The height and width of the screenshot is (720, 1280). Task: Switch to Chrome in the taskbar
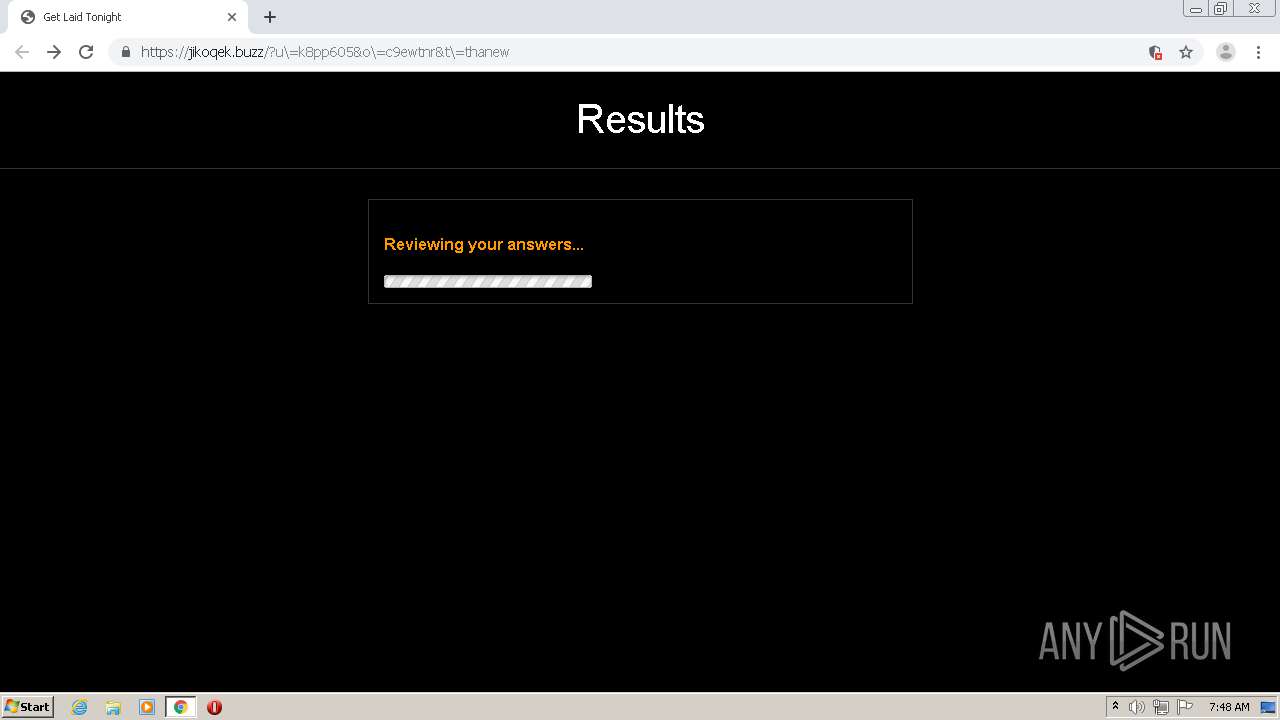pos(180,707)
